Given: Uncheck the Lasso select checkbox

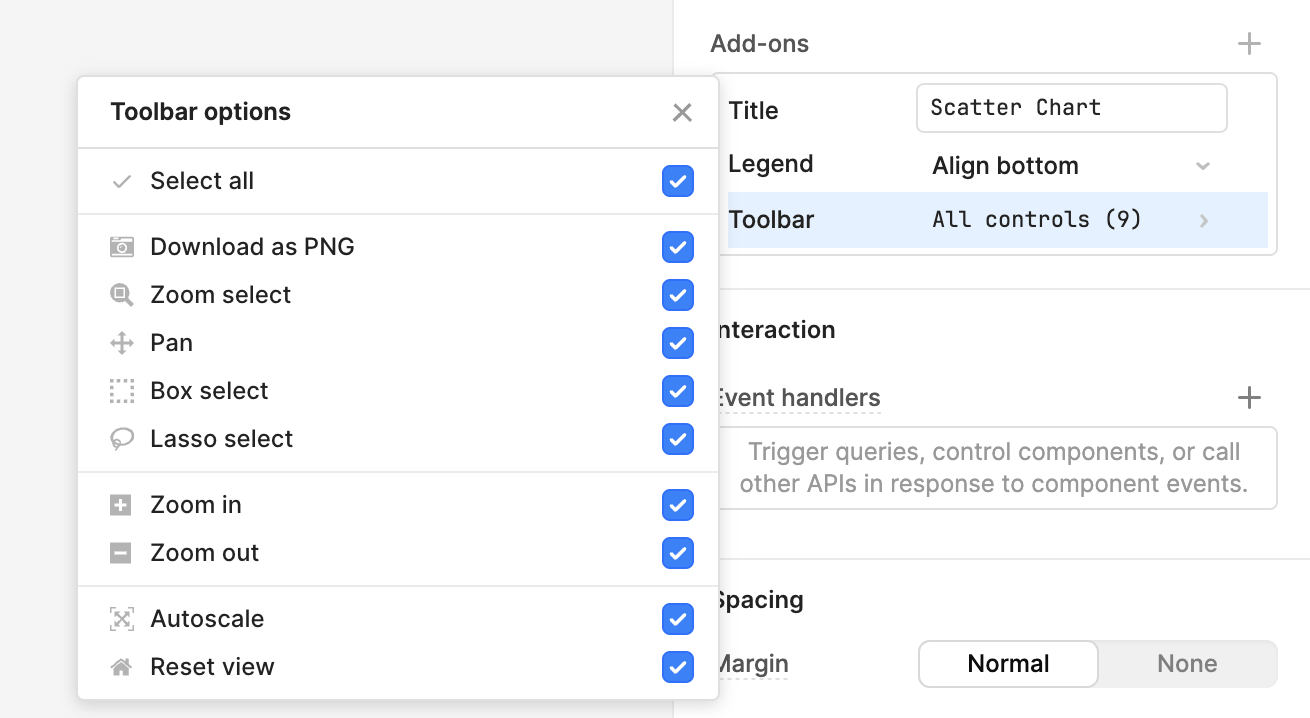Looking at the screenshot, I should coord(678,439).
